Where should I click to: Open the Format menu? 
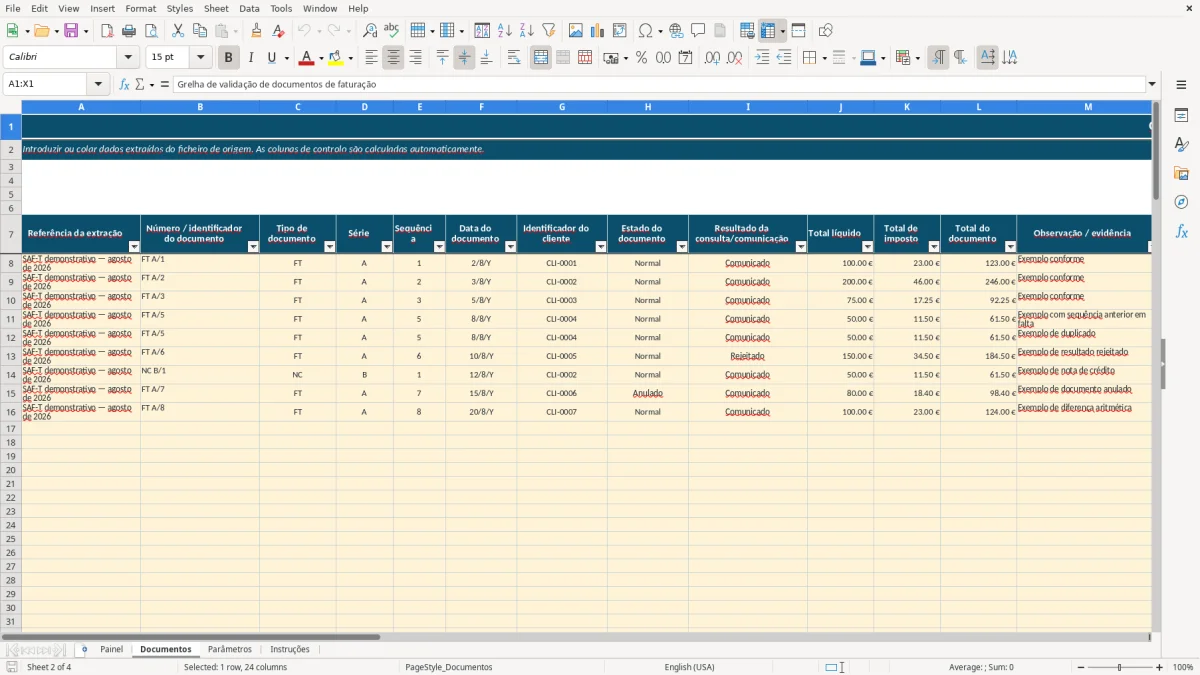140,8
